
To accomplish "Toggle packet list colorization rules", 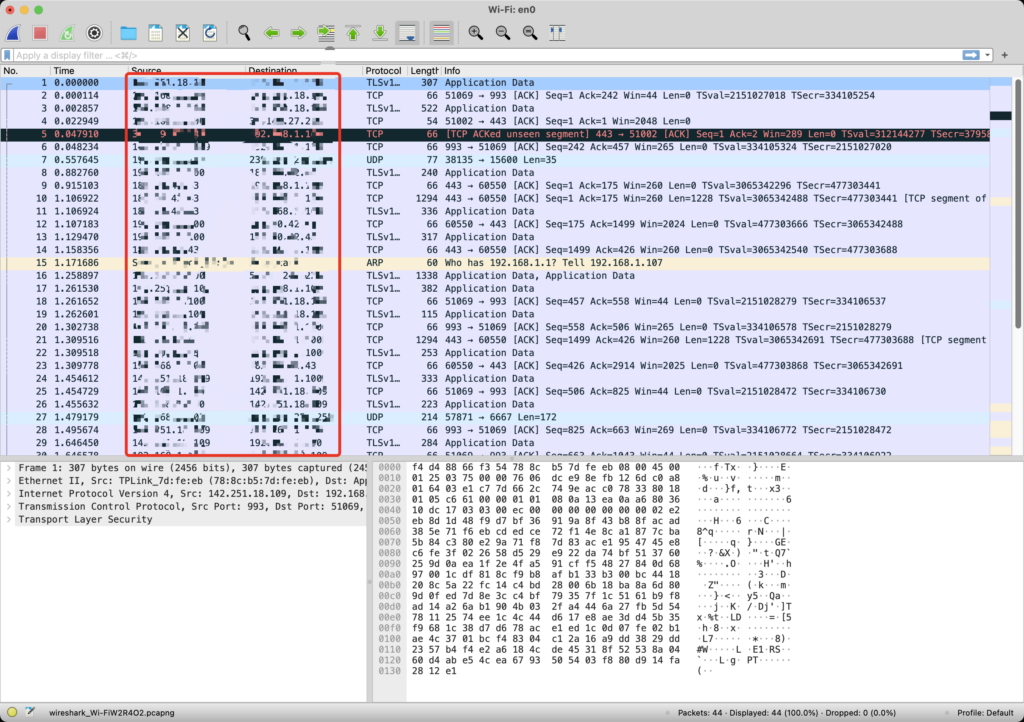I will click(x=441, y=33).
